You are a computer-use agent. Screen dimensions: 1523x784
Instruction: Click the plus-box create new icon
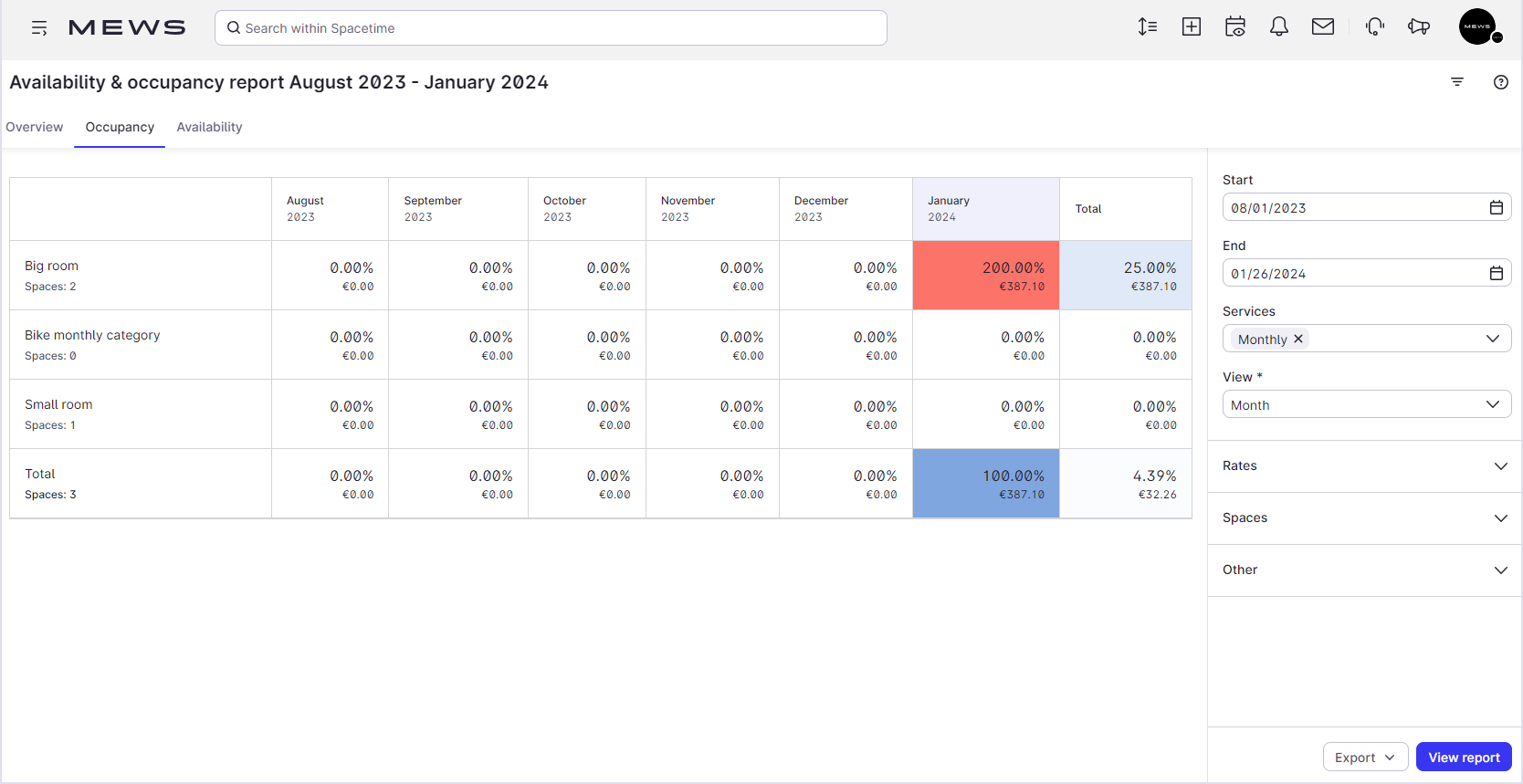1192,27
